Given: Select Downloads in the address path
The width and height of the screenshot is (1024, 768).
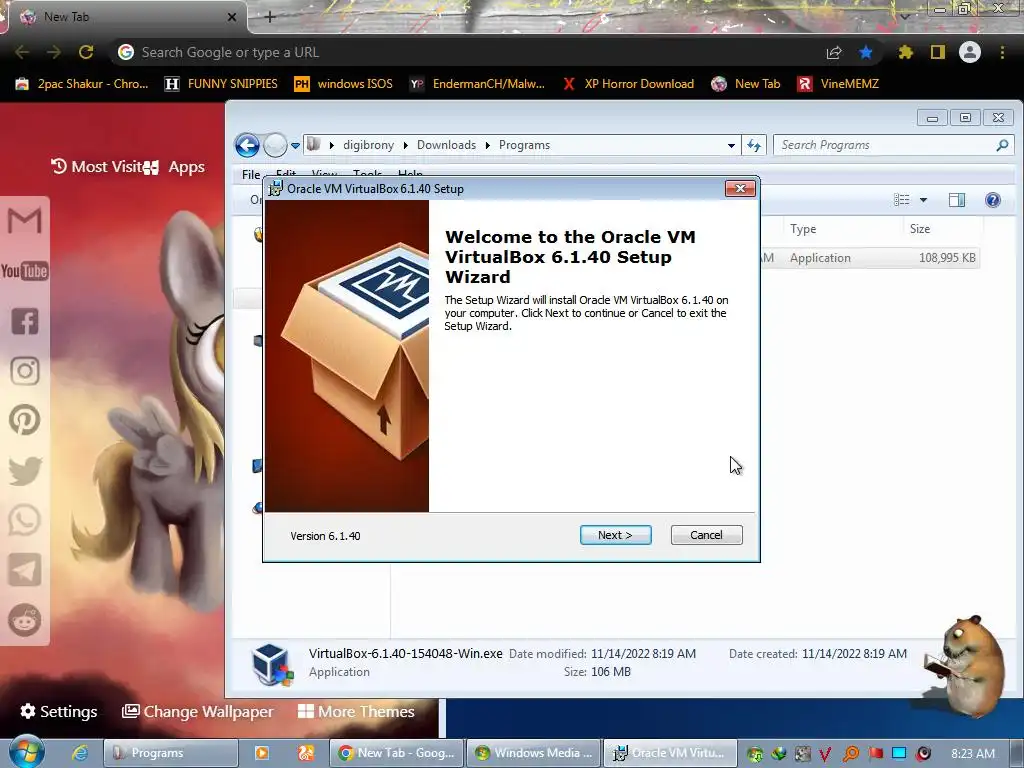Looking at the screenshot, I should (446, 145).
